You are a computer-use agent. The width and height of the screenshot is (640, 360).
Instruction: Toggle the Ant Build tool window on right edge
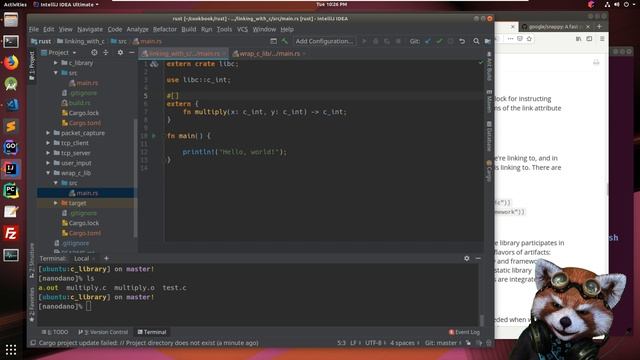tap(489, 66)
